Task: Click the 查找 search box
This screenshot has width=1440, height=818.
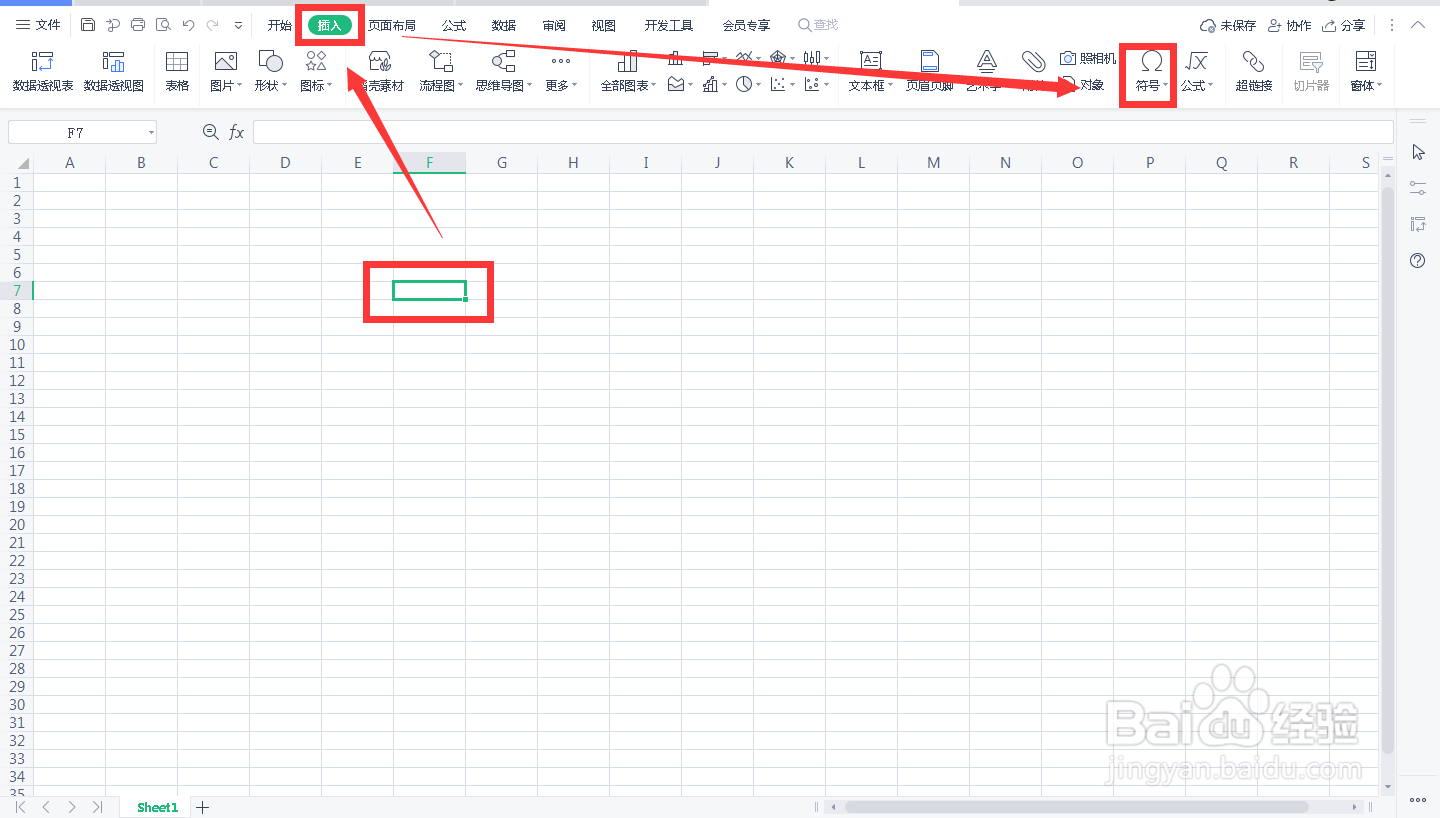Action: 818,25
